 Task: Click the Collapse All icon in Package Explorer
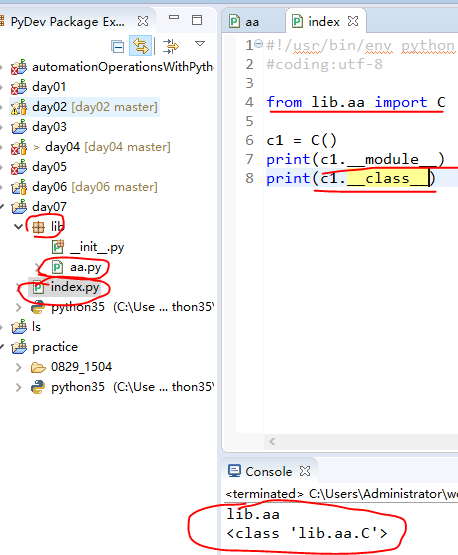[118, 46]
